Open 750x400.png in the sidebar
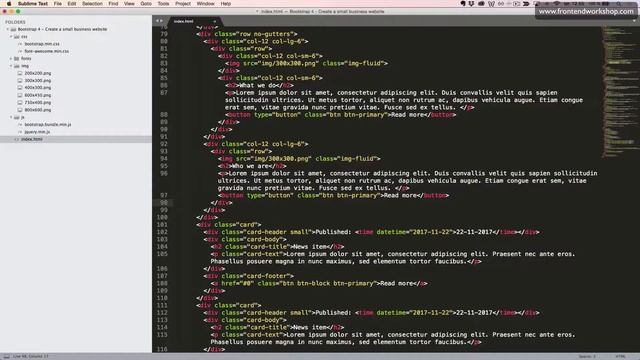Viewport: 640px width, 360px height. click(x=38, y=102)
